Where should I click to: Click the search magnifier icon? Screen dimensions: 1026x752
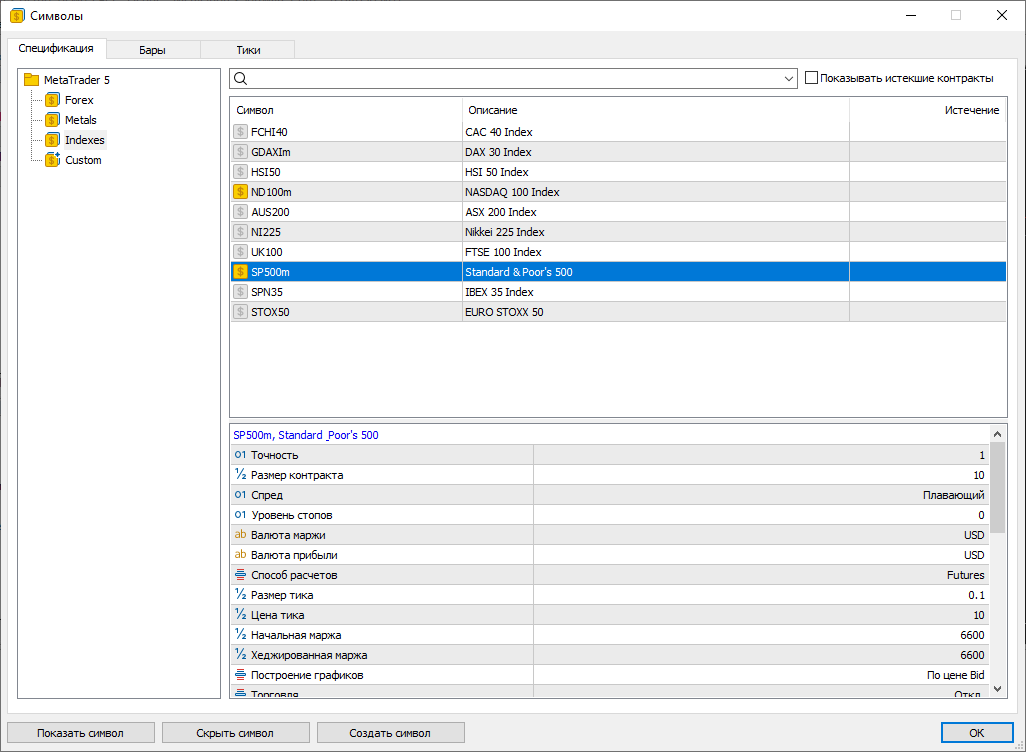coord(241,79)
